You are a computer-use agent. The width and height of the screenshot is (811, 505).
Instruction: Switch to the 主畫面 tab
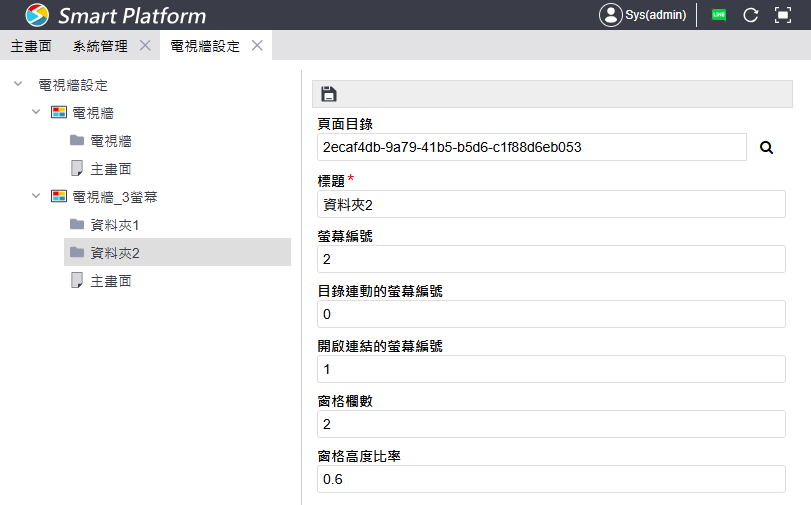click(30, 46)
